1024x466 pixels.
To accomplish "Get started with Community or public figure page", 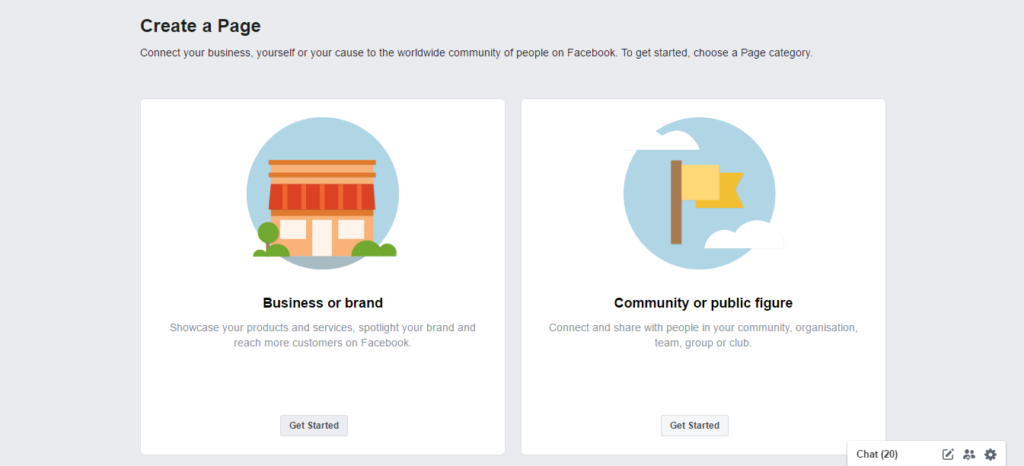I will coord(695,426).
